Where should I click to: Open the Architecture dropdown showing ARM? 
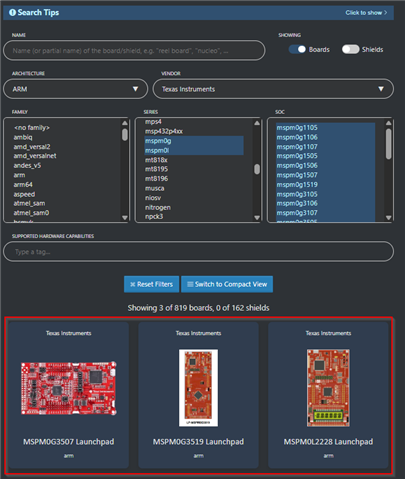tap(75, 89)
